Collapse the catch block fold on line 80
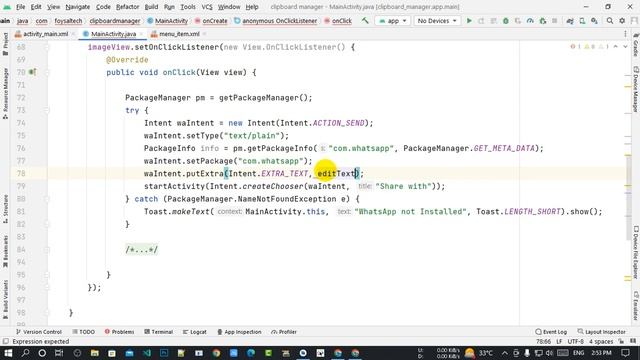This screenshot has width=640, height=360. pyautogui.click(x=46, y=199)
